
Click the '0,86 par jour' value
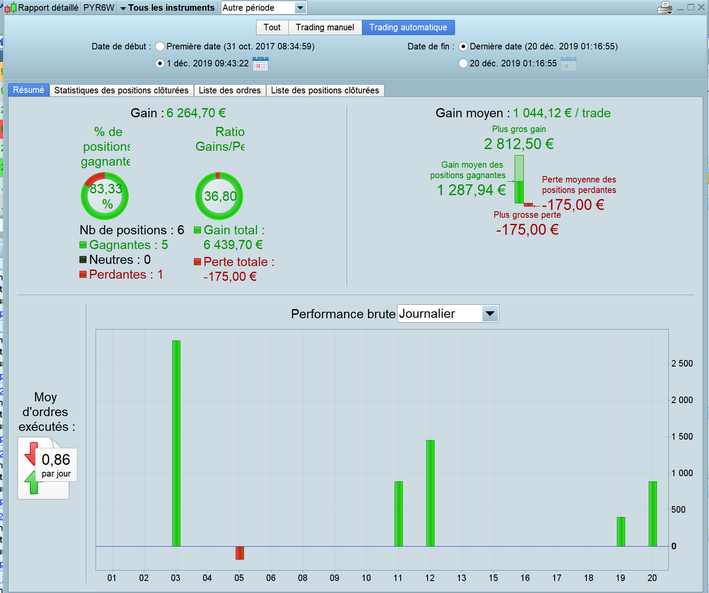56,465
